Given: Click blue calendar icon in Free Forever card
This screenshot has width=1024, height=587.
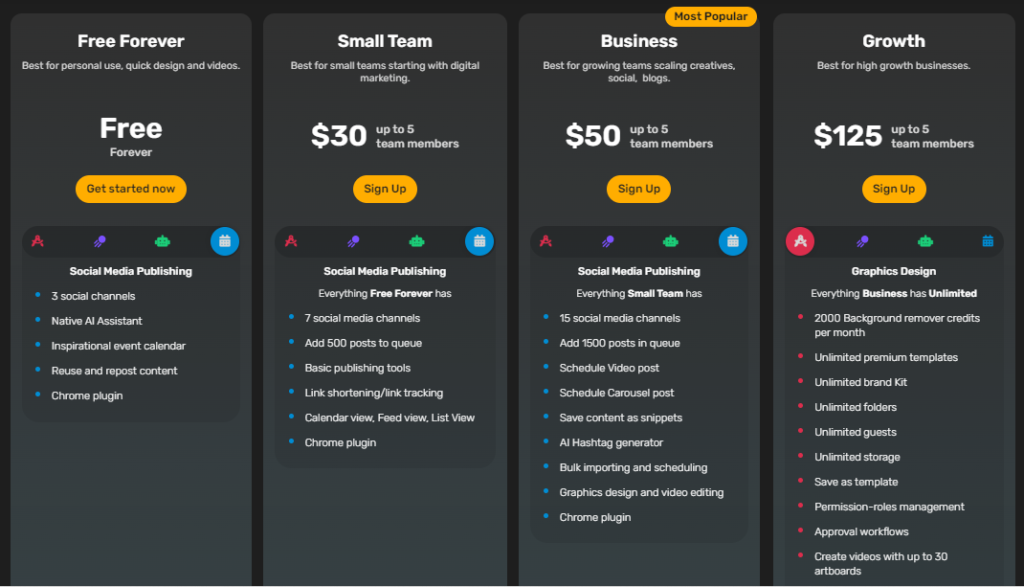Looking at the screenshot, I should point(225,242).
